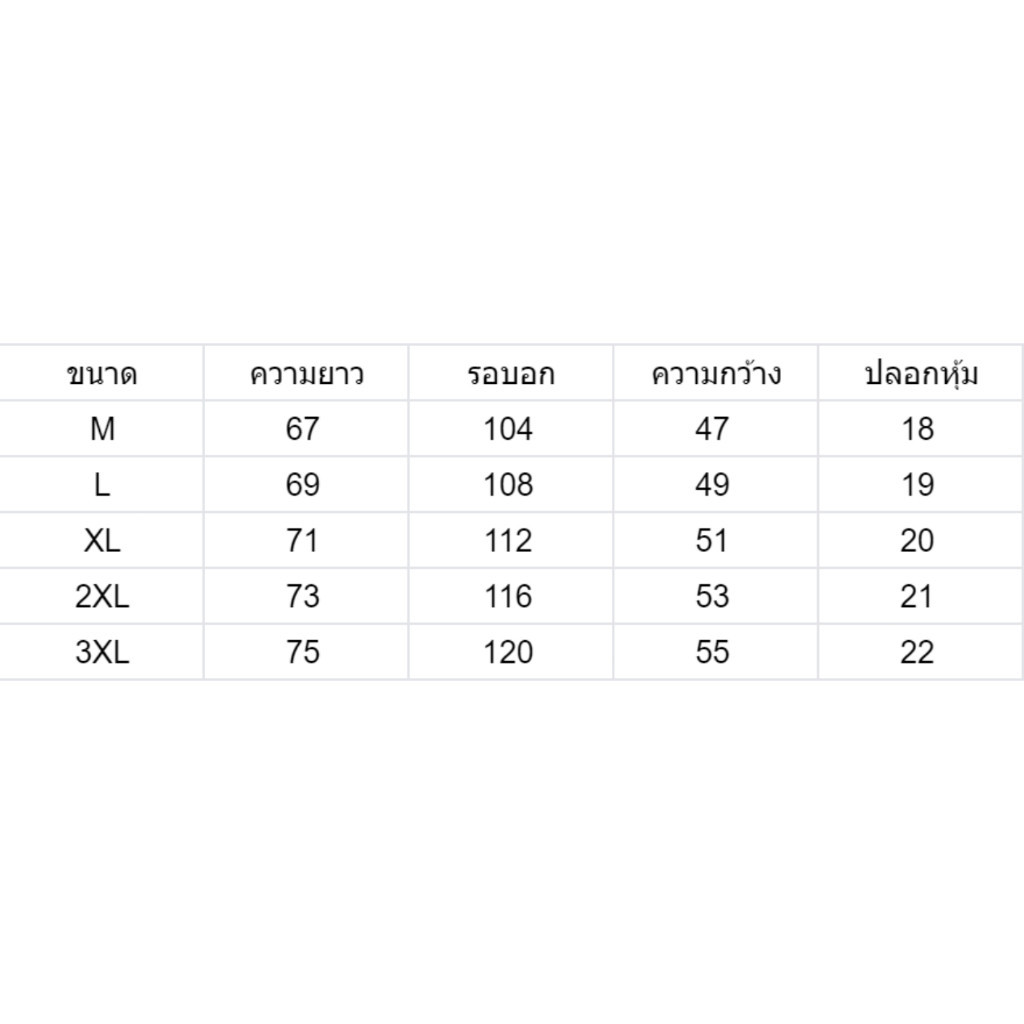Select the cell with value 116
The width and height of the screenshot is (1024, 1024).
pyautogui.click(x=511, y=596)
